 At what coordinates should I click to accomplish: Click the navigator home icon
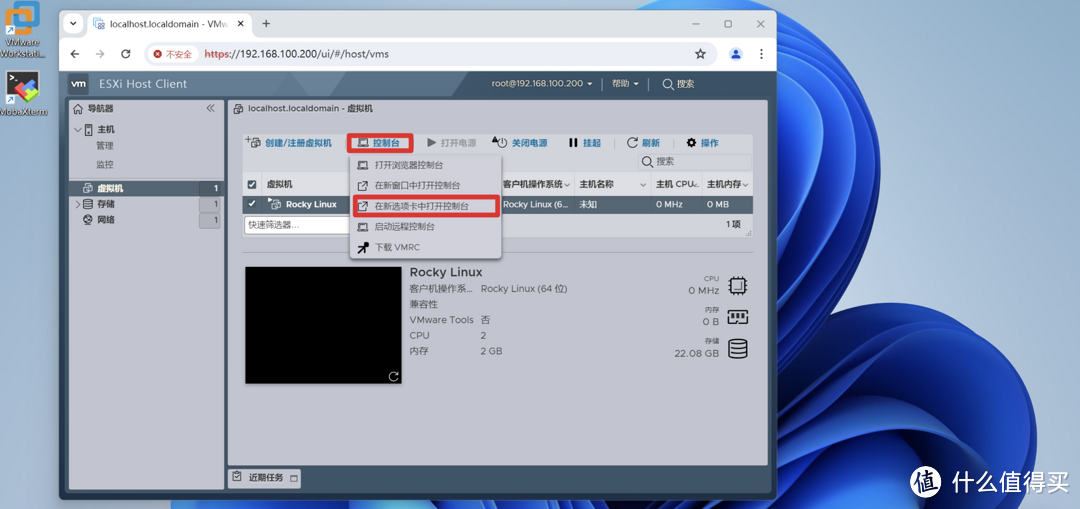pyautogui.click(x=79, y=109)
